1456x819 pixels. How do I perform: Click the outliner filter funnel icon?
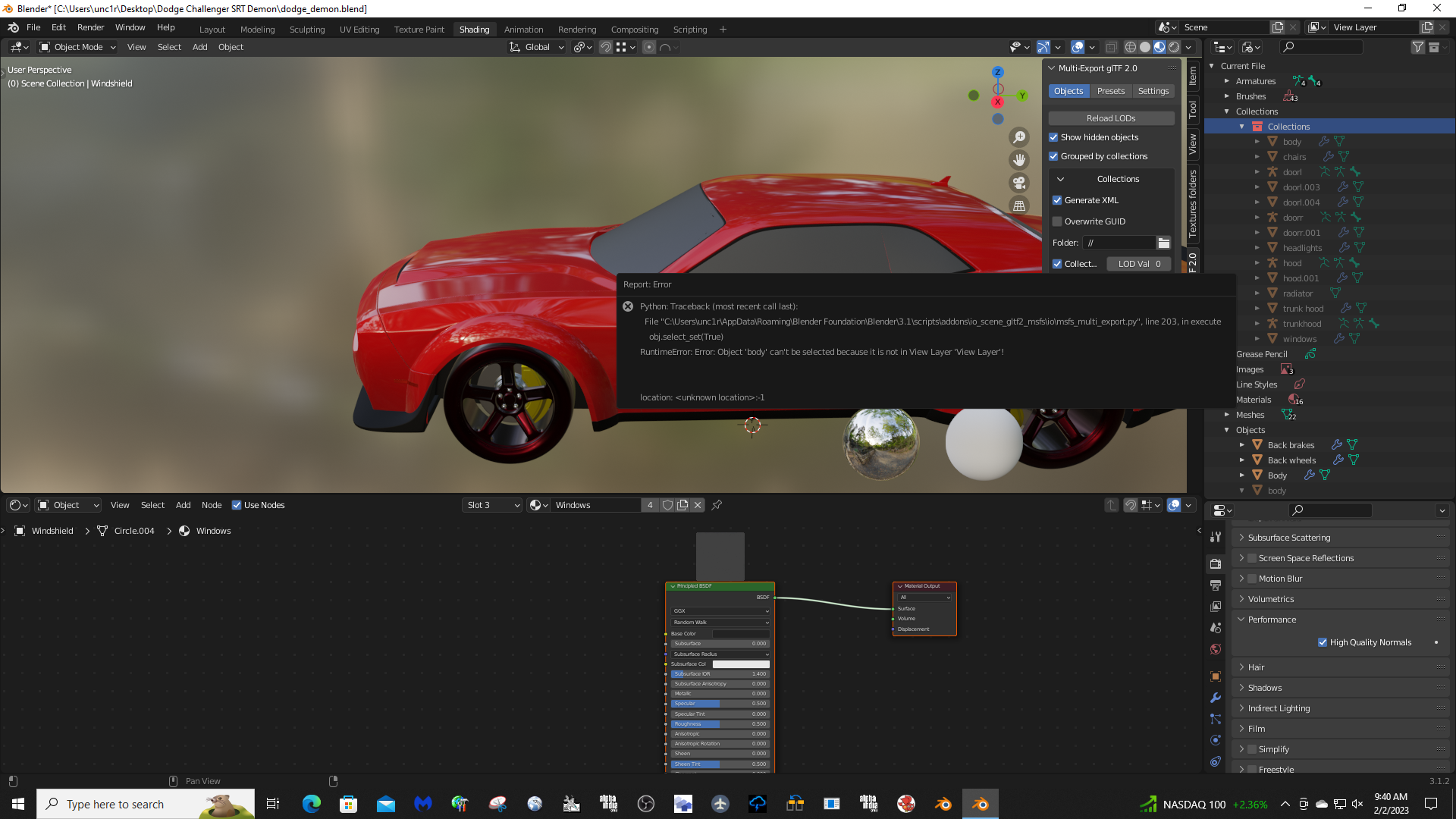(1417, 47)
